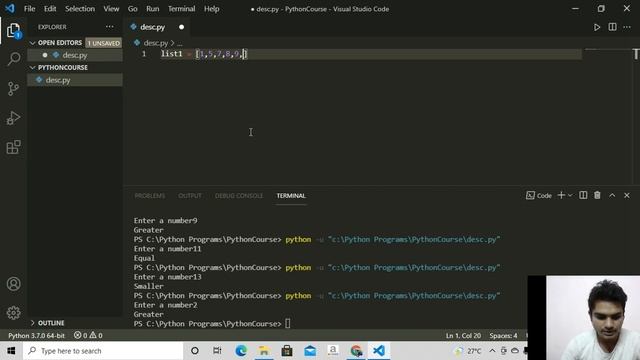This screenshot has width=640, height=360.
Task: Click the editor vertical scrollbar
Action: tap(636, 118)
